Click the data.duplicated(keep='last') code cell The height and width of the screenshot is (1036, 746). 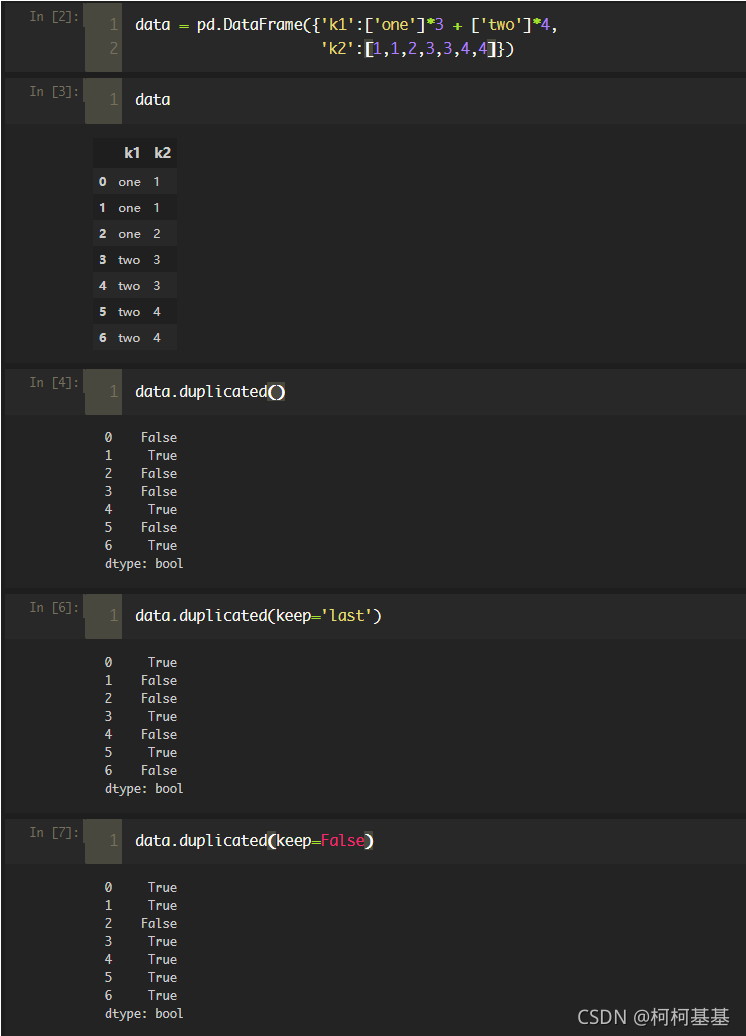coord(258,616)
